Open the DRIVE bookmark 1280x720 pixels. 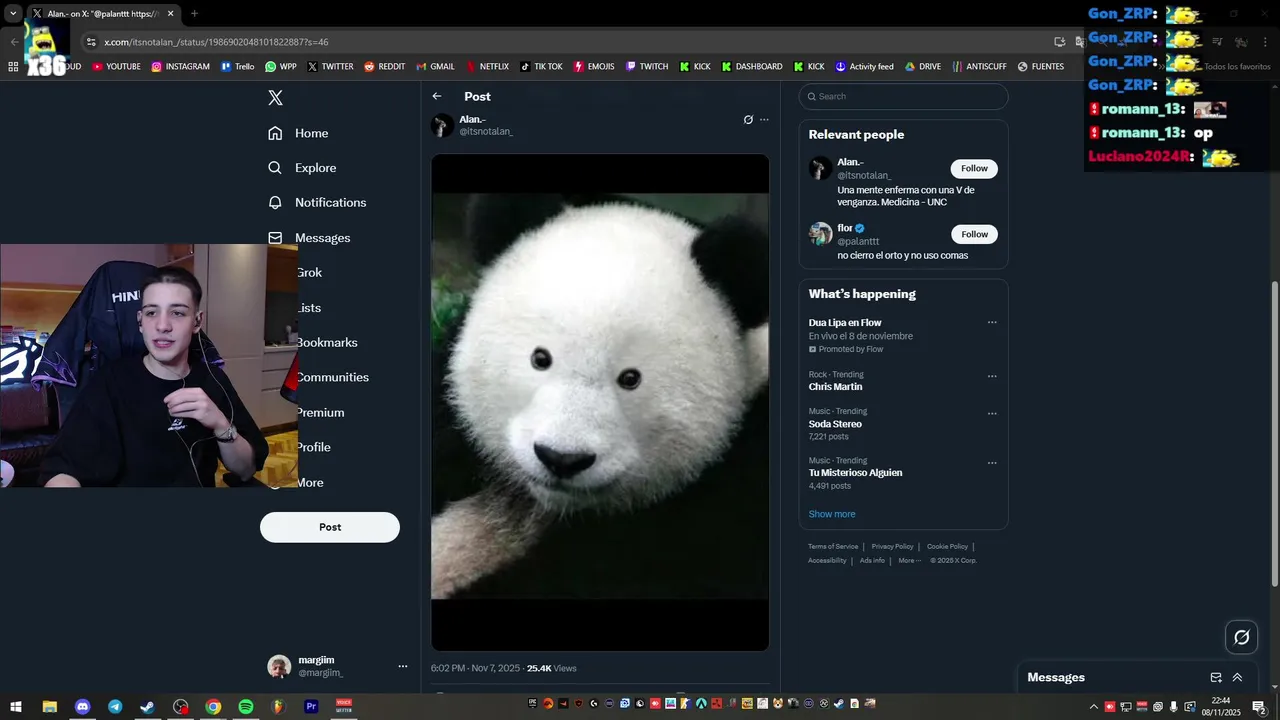[923, 67]
